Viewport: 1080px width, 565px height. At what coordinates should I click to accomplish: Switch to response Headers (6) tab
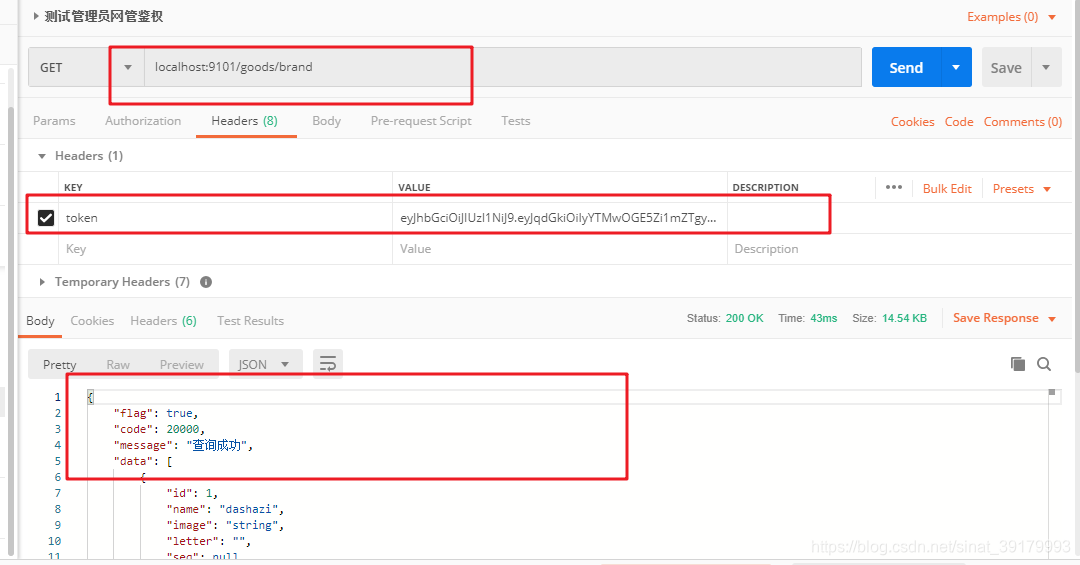[x=163, y=320]
